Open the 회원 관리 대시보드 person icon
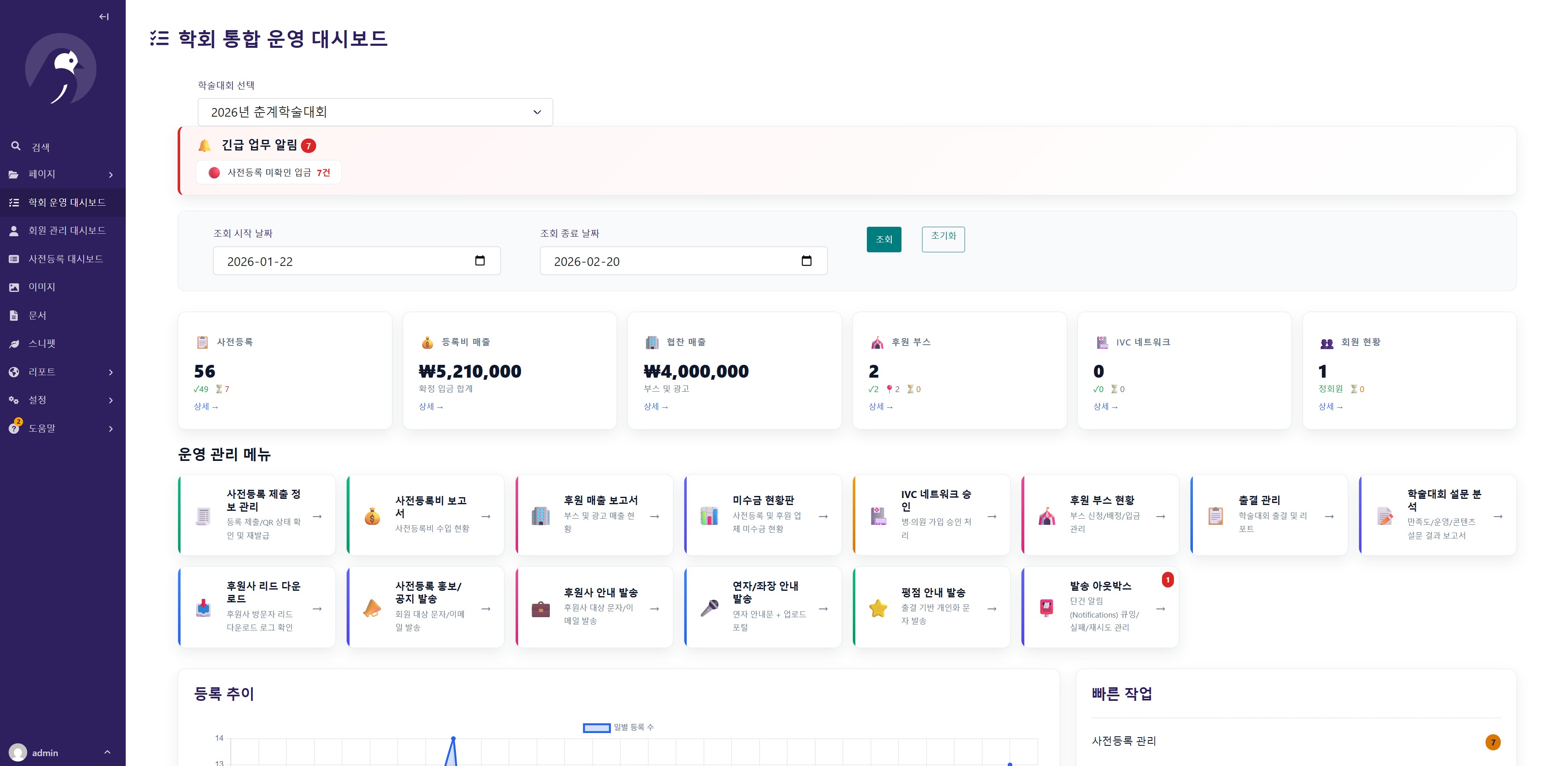 click(14, 230)
